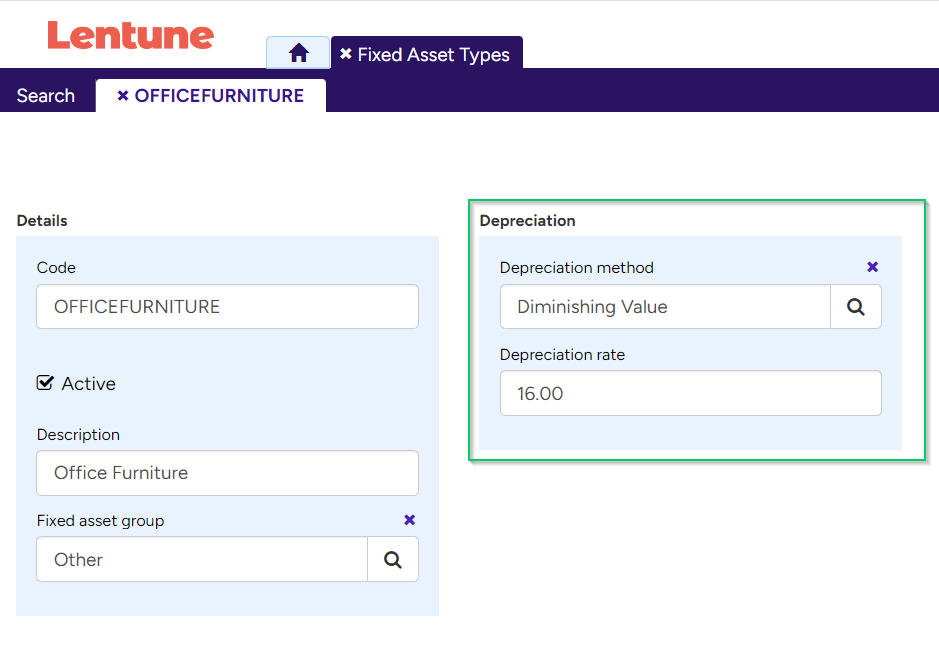
Task: Open Fixed asset group lookup search
Action: tap(393, 559)
